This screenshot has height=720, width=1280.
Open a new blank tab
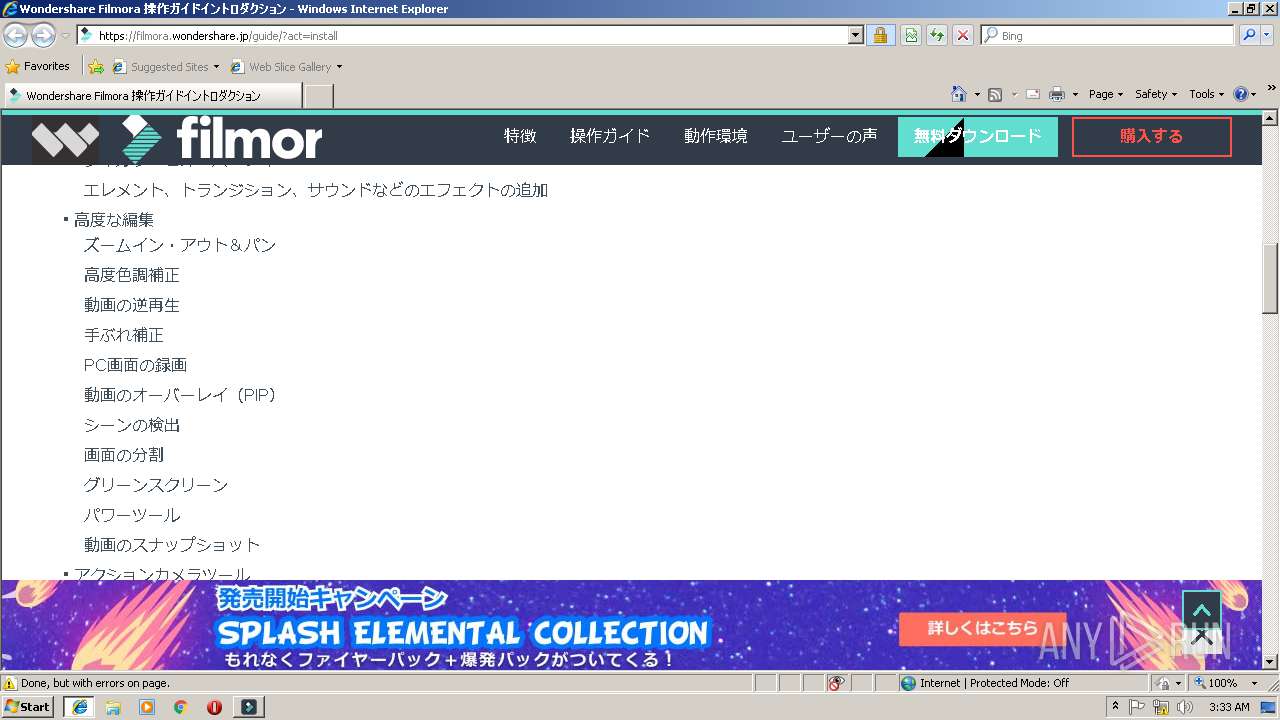[318, 96]
